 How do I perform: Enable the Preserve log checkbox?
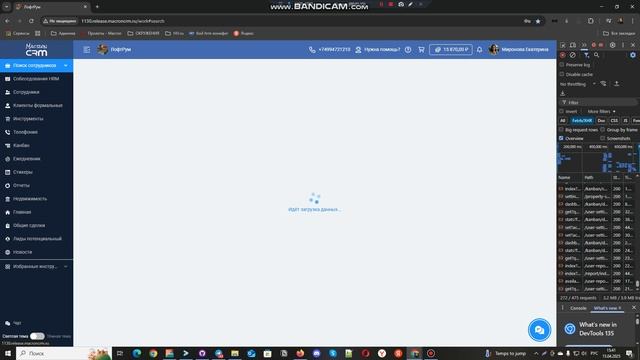pyautogui.click(x=562, y=65)
